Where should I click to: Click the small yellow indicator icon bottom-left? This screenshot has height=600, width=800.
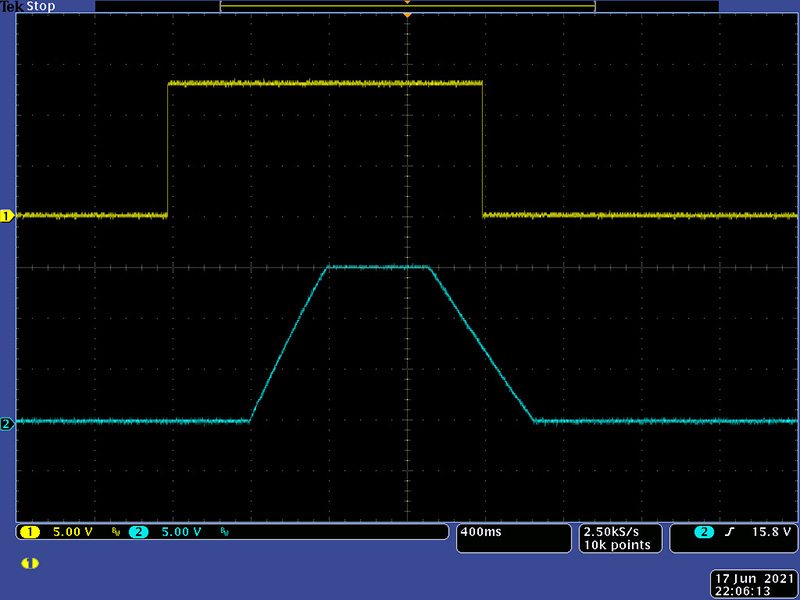(x=30, y=563)
